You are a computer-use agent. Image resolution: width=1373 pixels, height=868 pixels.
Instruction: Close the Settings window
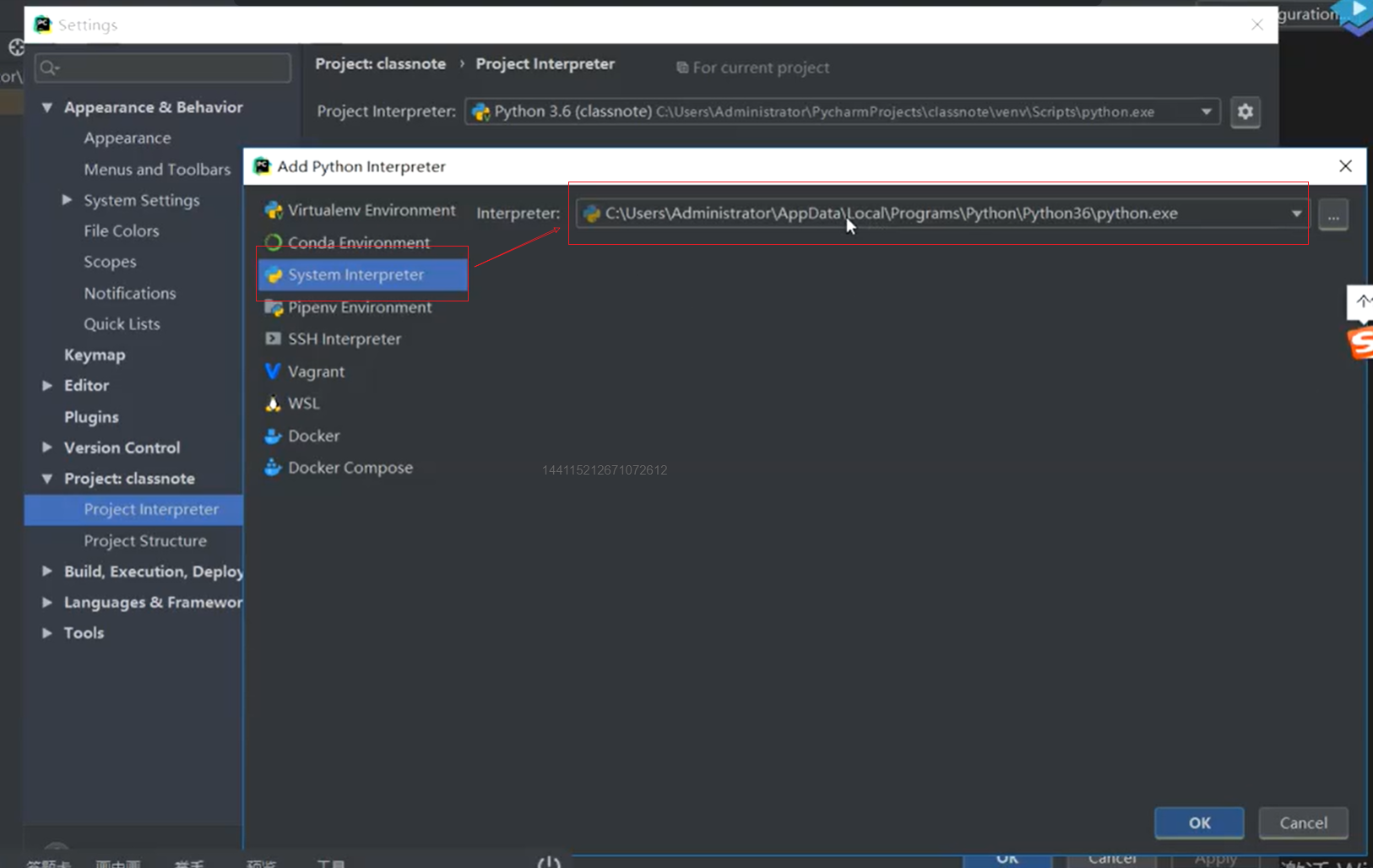tap(1257, 24)
